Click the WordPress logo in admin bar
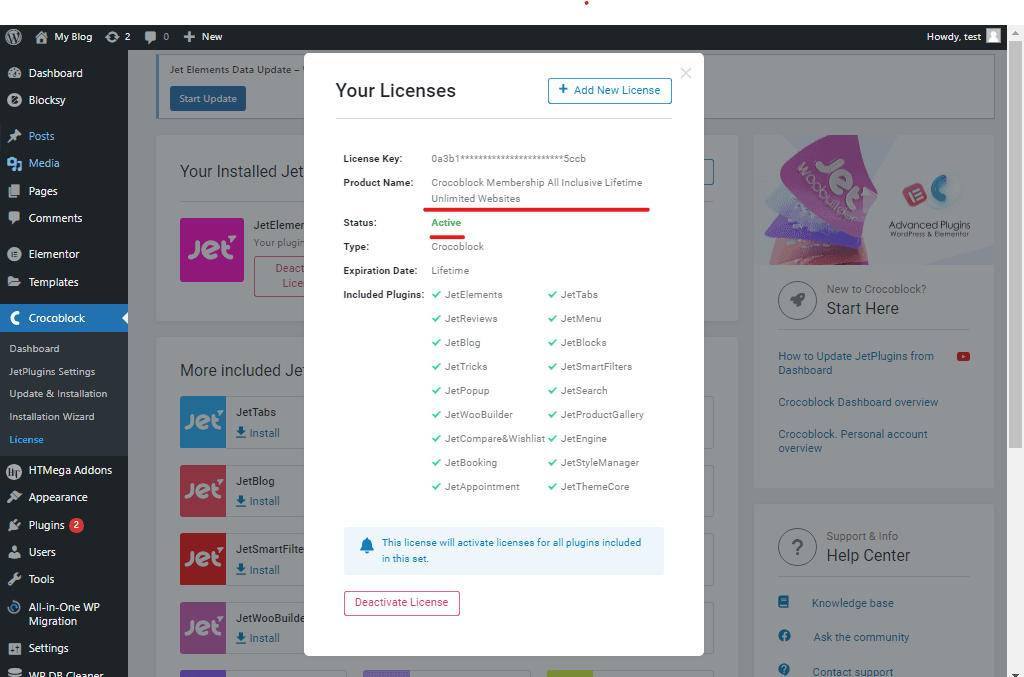1024x677 pixels. click(14, 37)
